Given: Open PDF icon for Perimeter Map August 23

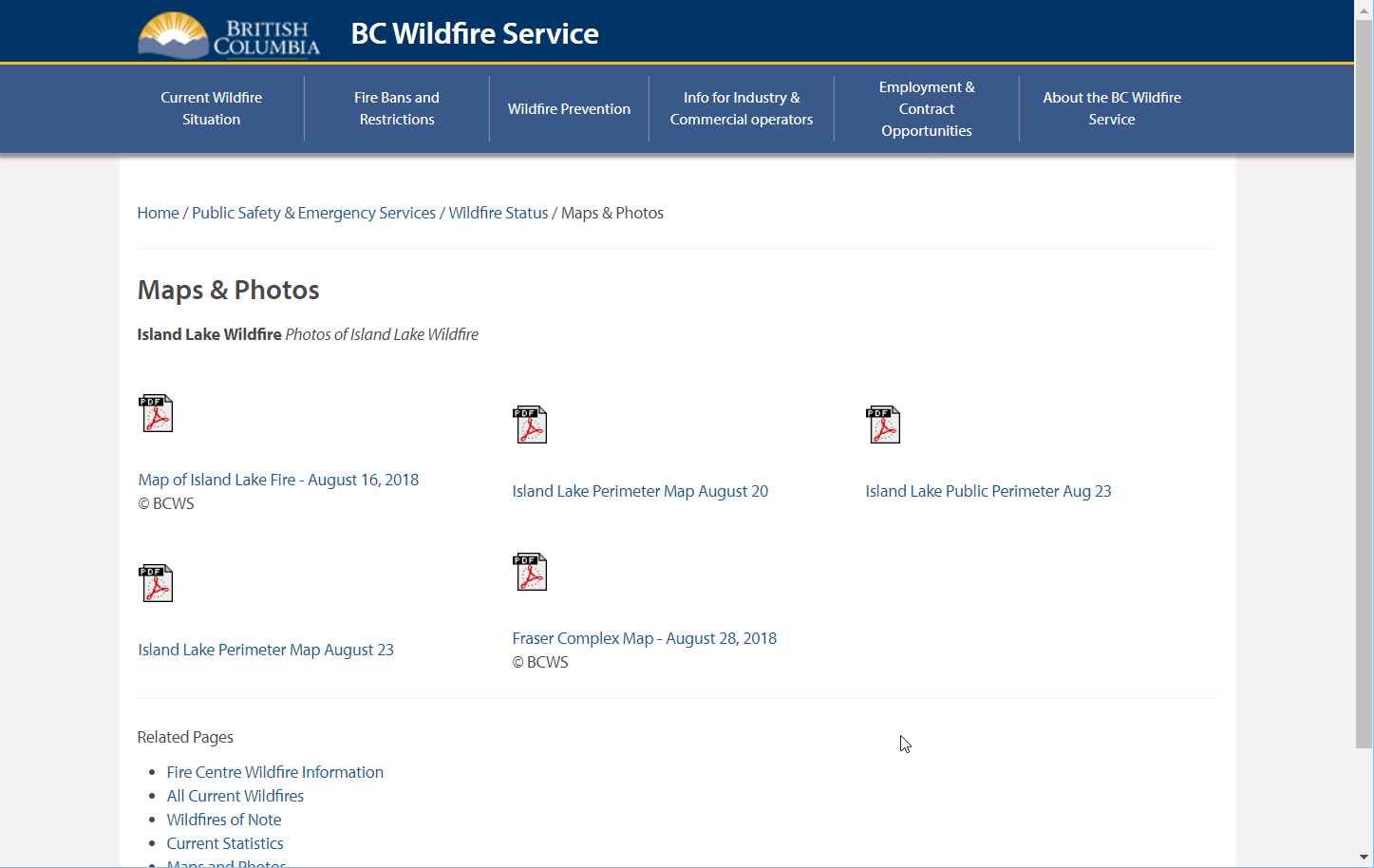Looking at the screenshot, I should [x=157, y=583].
